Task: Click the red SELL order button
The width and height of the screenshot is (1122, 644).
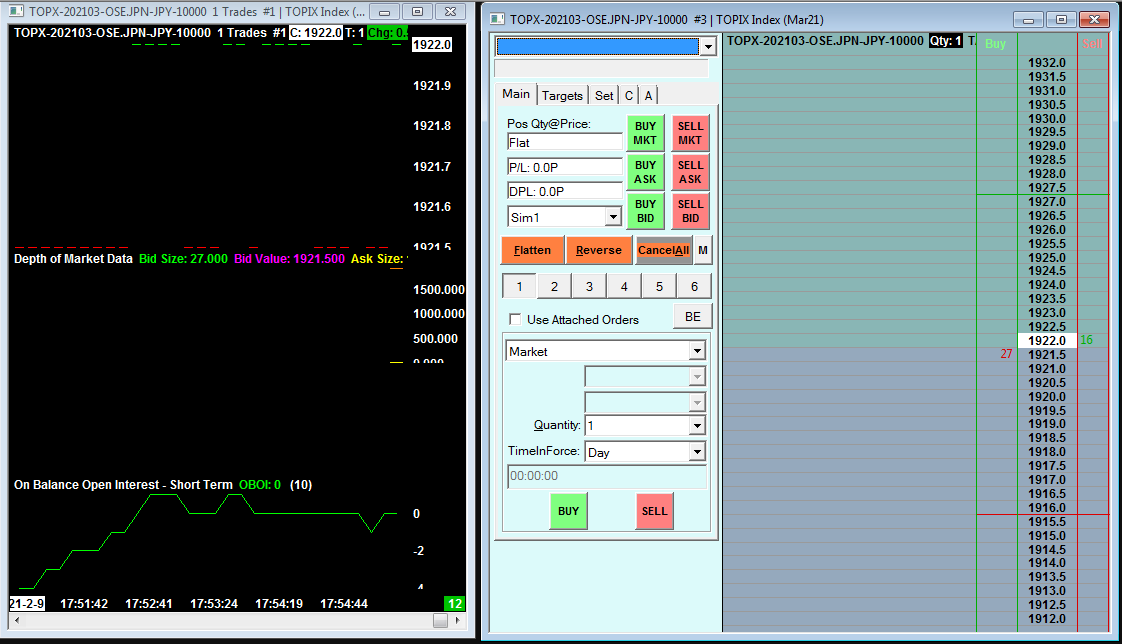Action: coord(654,511)
